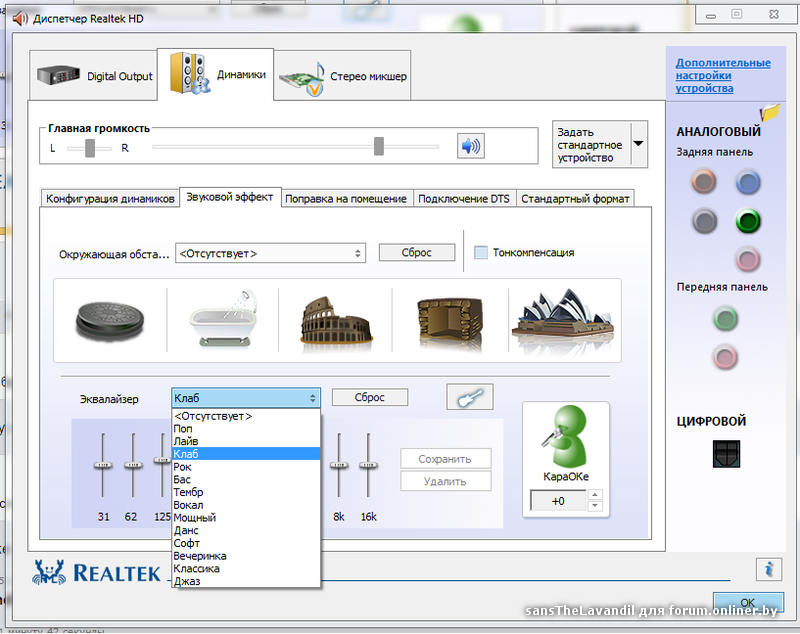Image resolution: width=800 pixels, height=634 pixels.
Task: Open the Поправка на помещение tab
Action: click(x=346, y=198)
